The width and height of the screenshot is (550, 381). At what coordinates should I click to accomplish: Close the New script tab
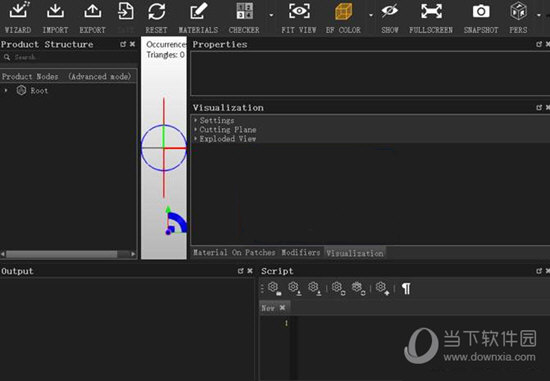coord(282,308)
